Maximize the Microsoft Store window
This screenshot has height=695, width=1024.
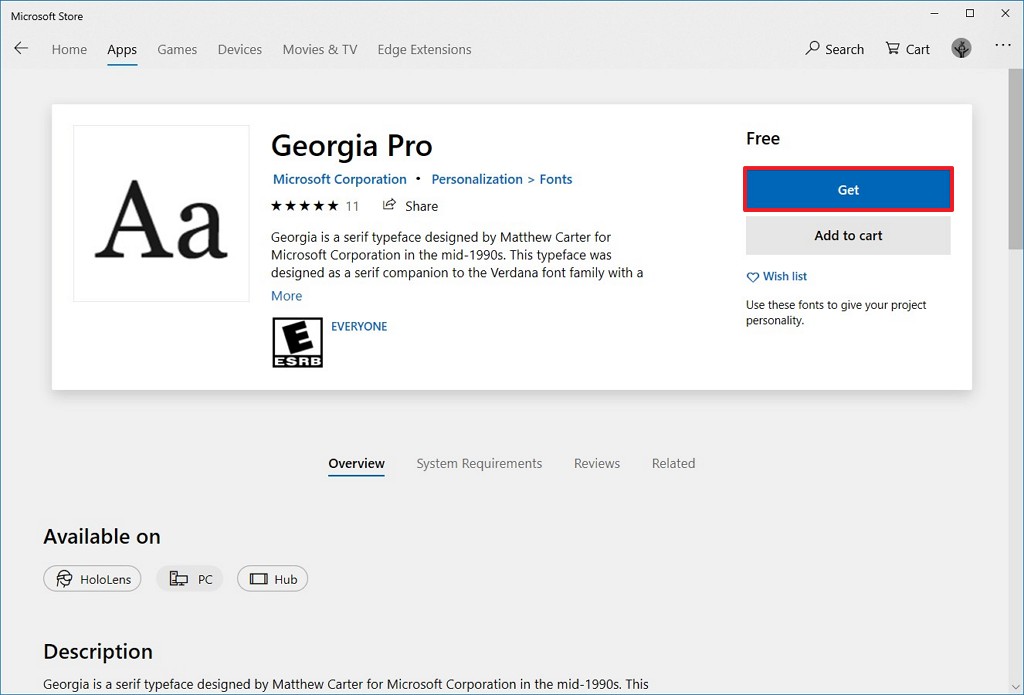pos(970,14)
